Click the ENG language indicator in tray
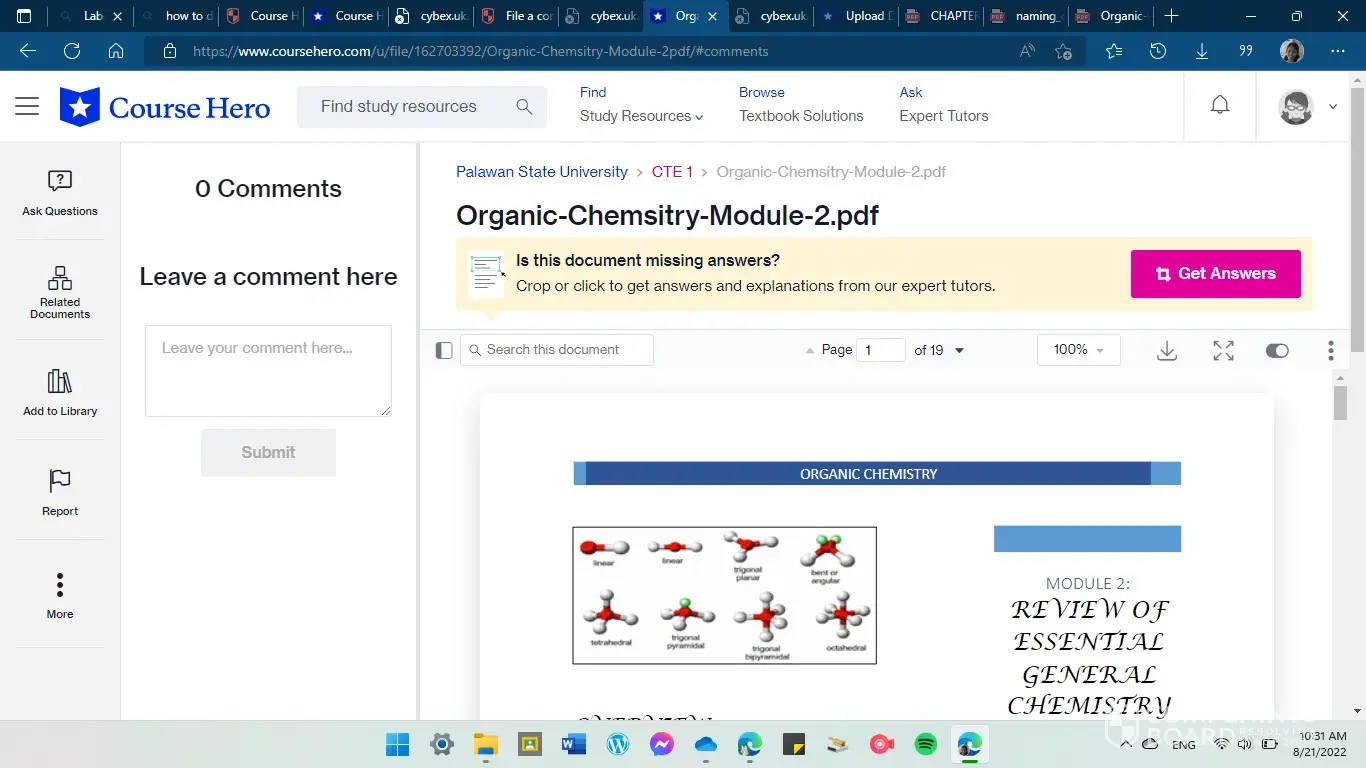The width and height of the screenshot is (1366, 768). tap(1184, 745)
